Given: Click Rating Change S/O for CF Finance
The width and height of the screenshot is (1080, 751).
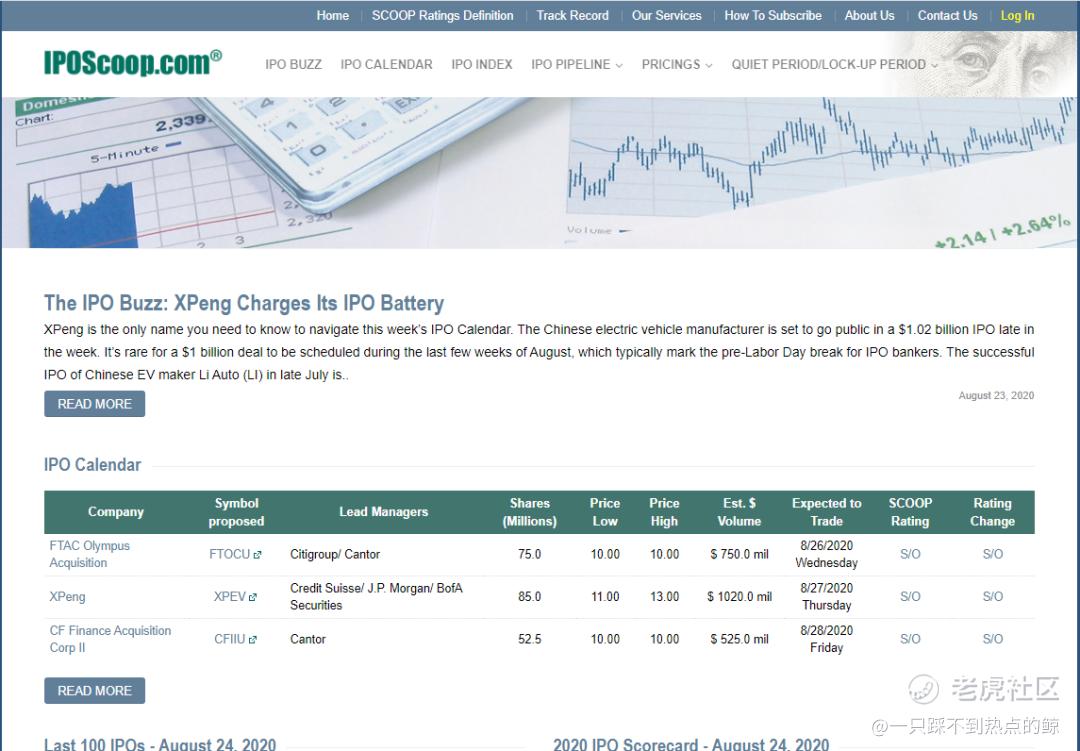Looking at the screenshot, I should click(x=993, y=639).
